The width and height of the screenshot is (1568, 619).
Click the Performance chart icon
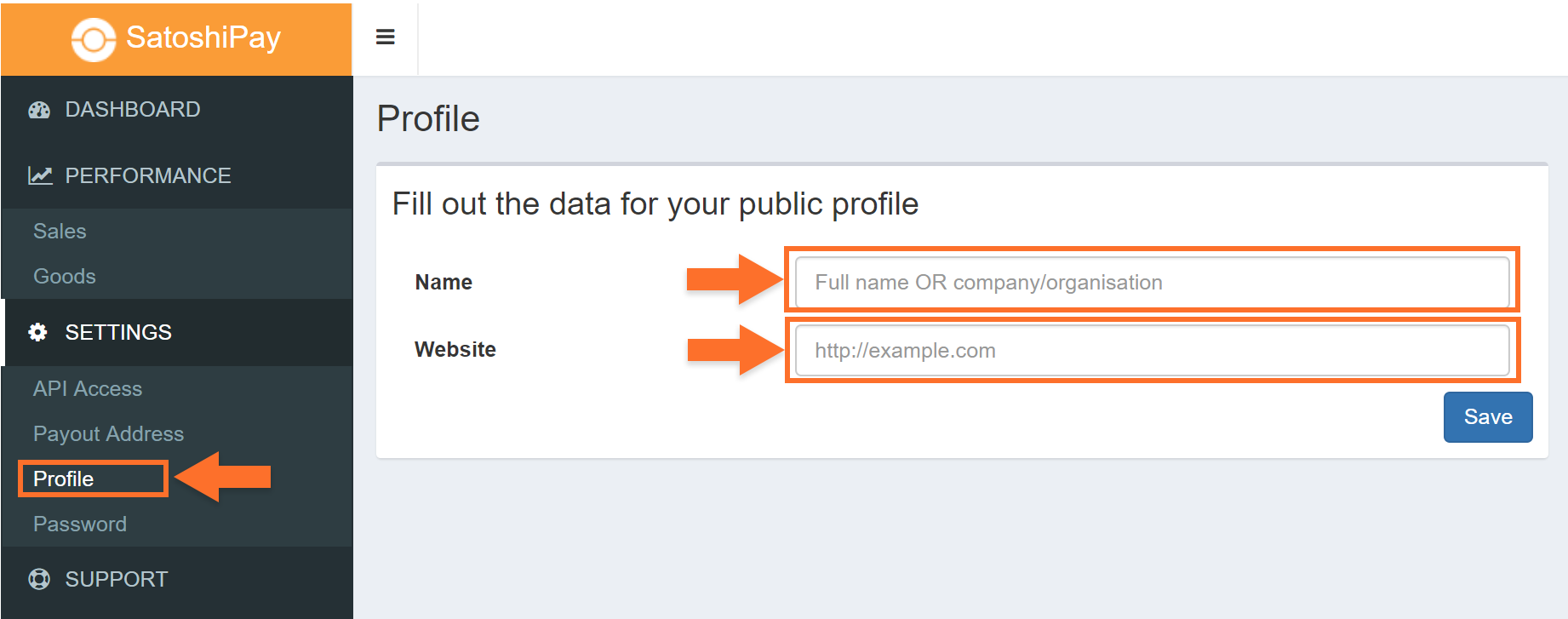coord(40,175)
